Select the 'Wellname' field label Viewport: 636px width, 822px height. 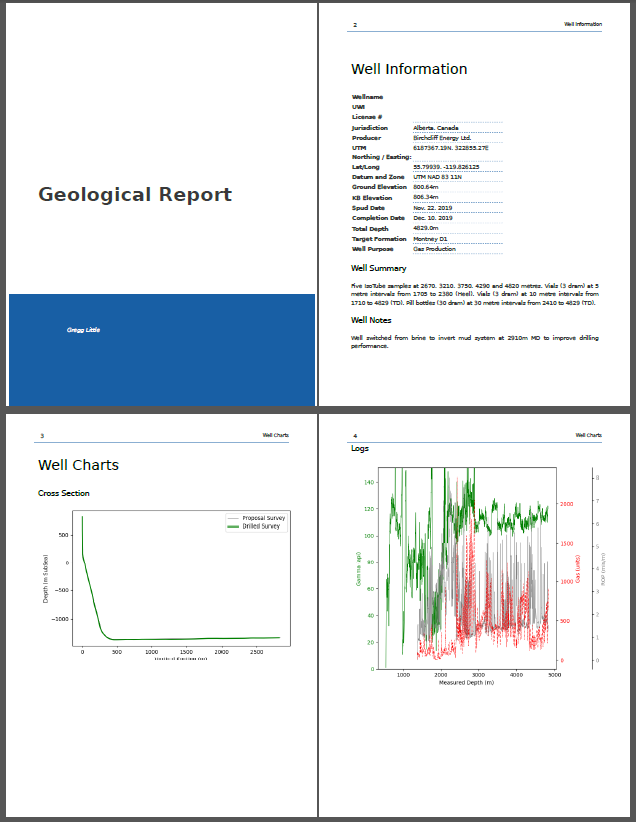click(368, 97)
